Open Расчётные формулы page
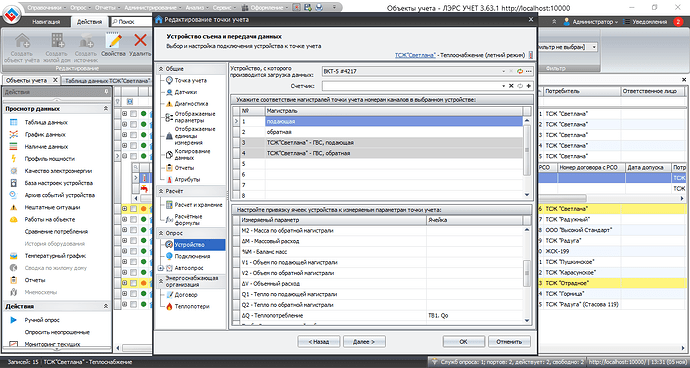The height and width of the screenshot is (368, 690). point(188,219)
